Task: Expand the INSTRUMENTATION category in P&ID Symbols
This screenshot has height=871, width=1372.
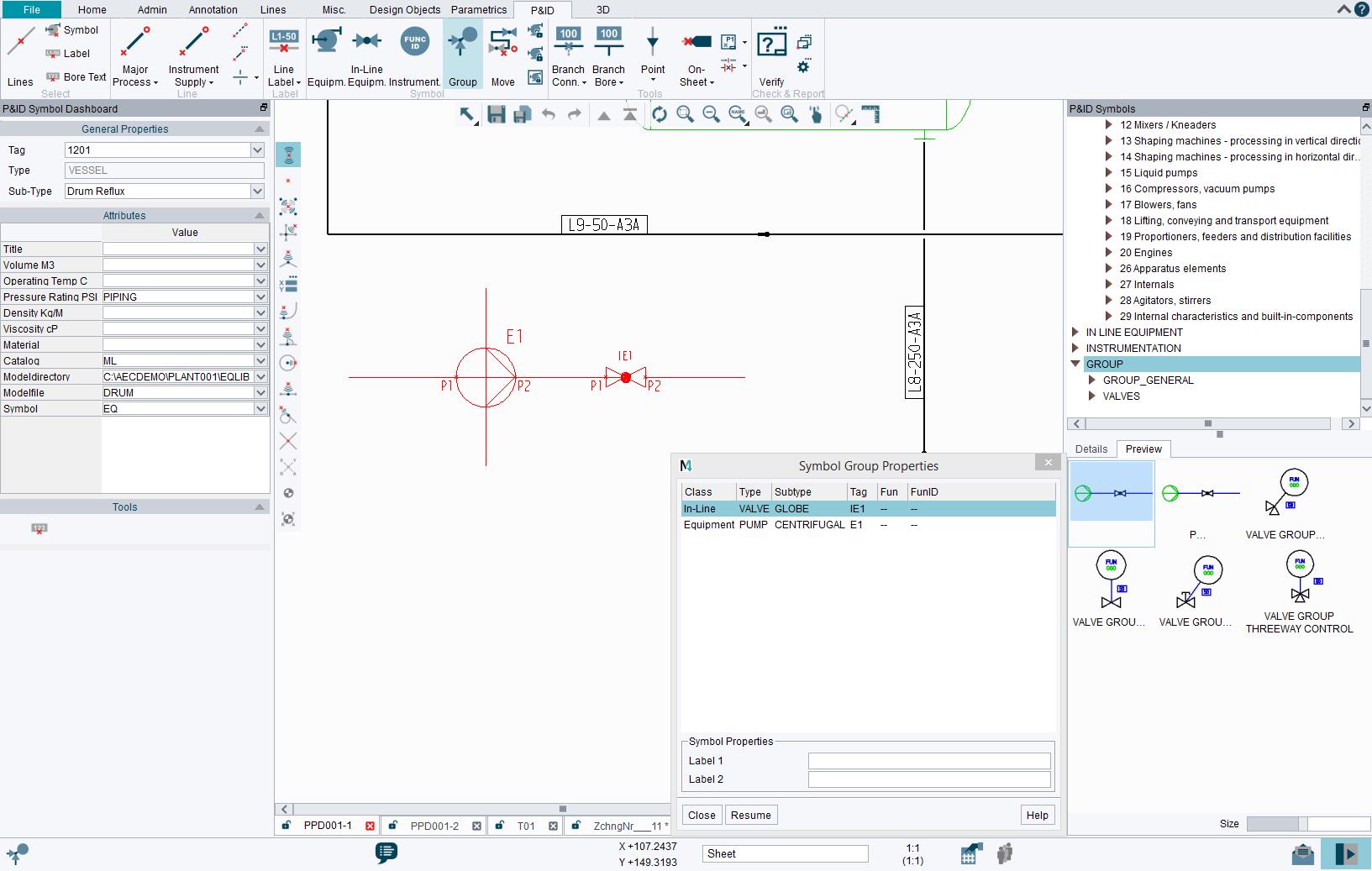Action: pyautogui.click(x=1076, y=348)
